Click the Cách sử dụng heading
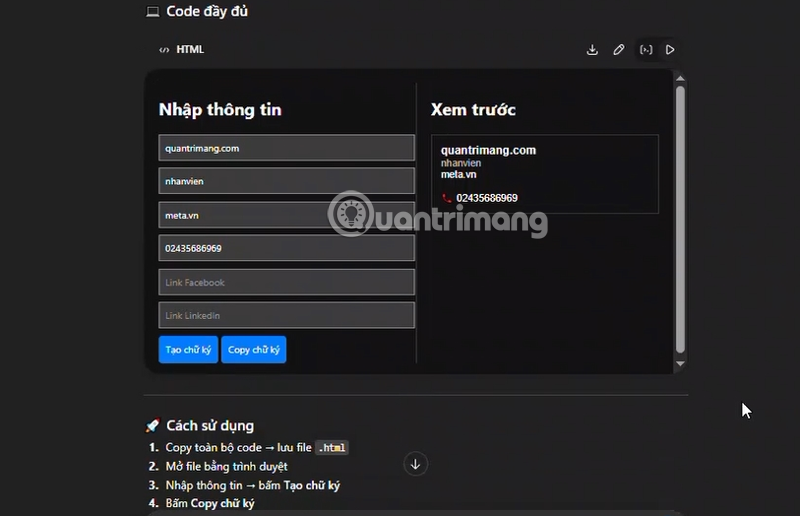Image resolution: width=800 pixels, height=516 pixels. [210, 426]
